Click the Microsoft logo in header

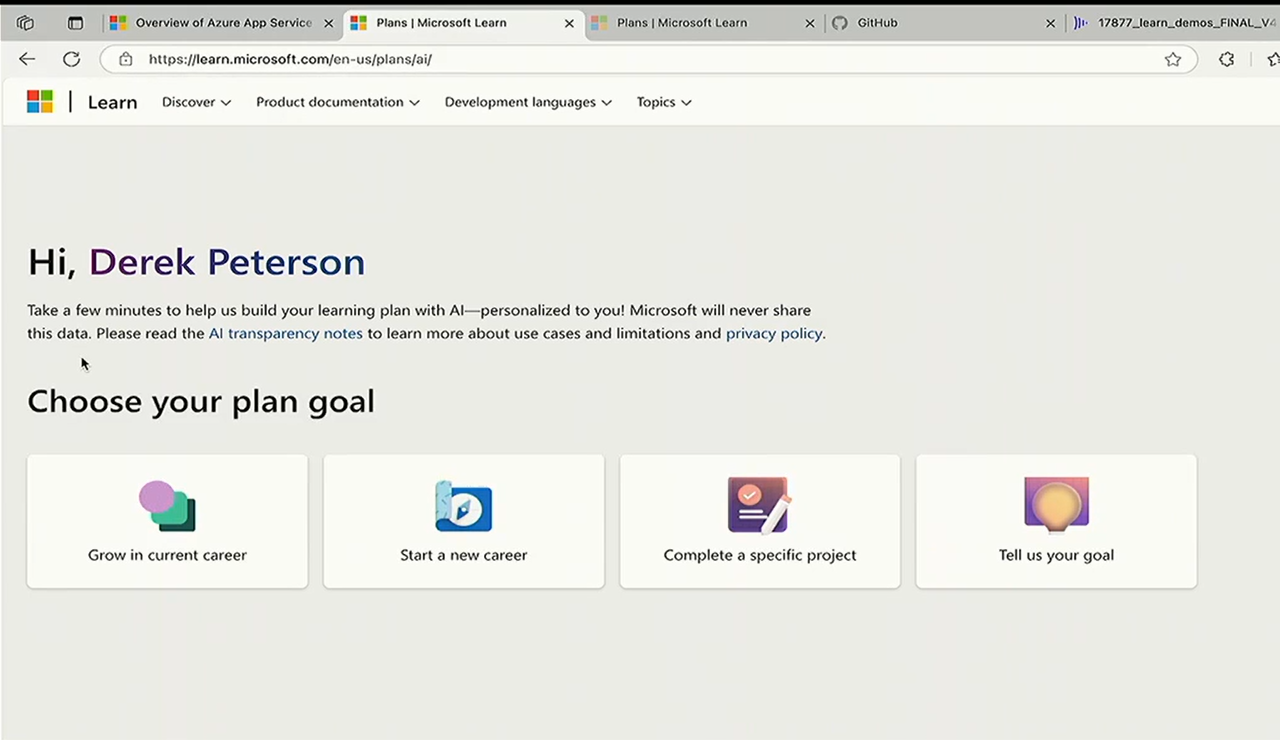[x=40, y=102]
